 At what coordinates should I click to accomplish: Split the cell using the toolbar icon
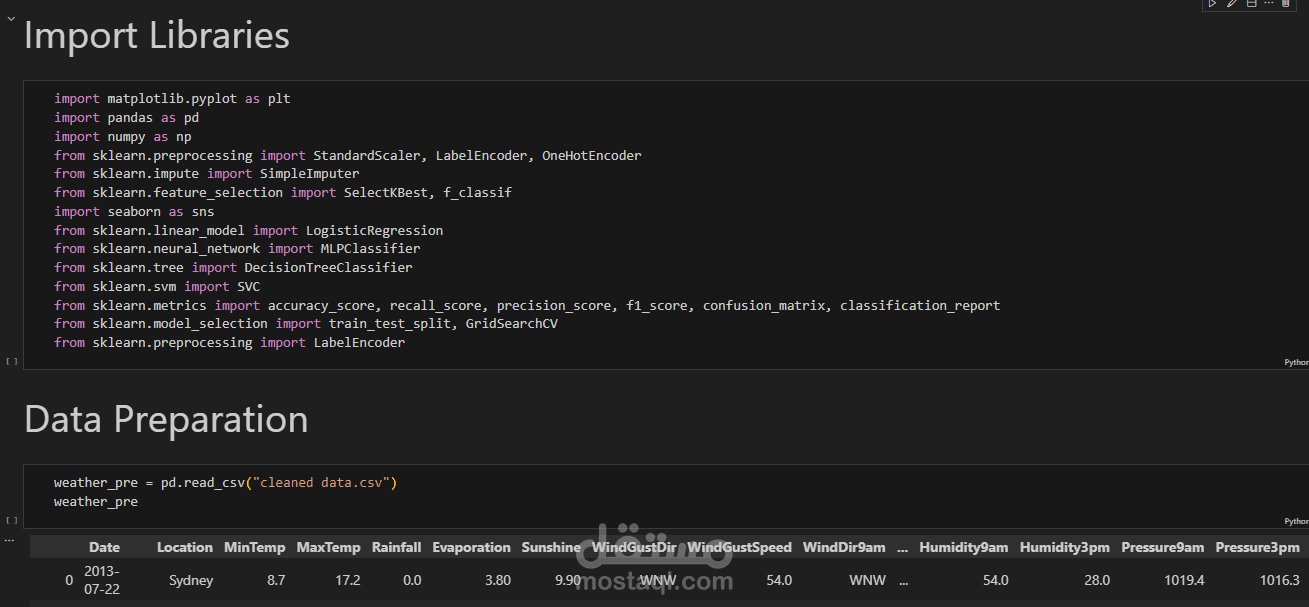[x=1250, y=4]
